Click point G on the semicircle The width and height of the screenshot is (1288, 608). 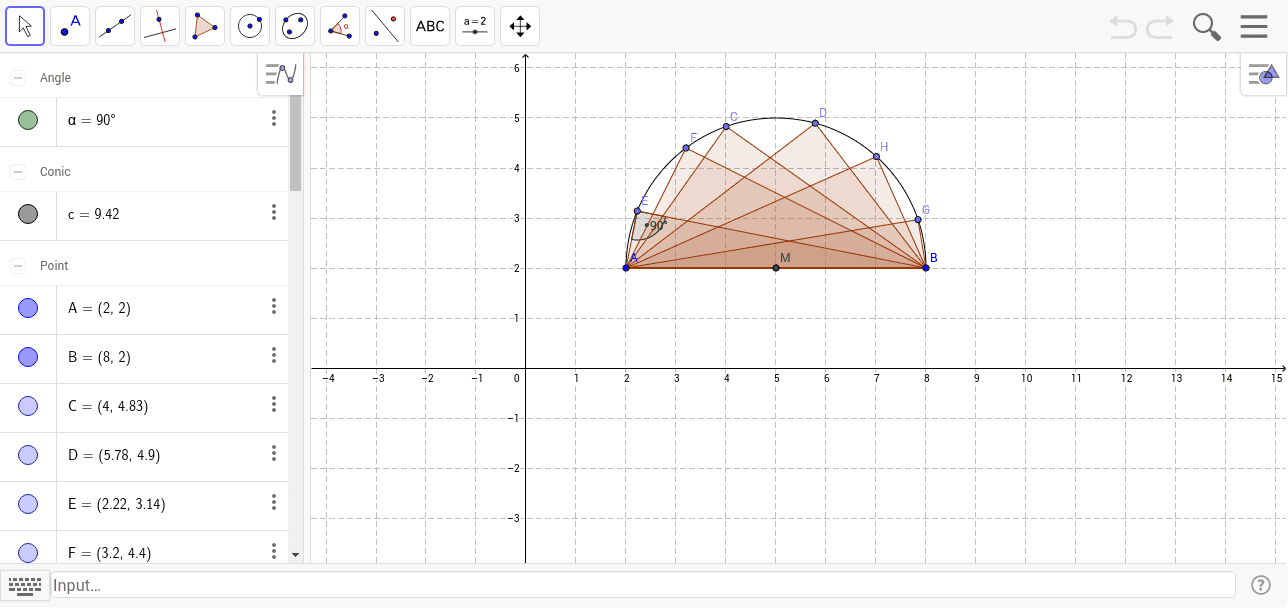[918, 219]
